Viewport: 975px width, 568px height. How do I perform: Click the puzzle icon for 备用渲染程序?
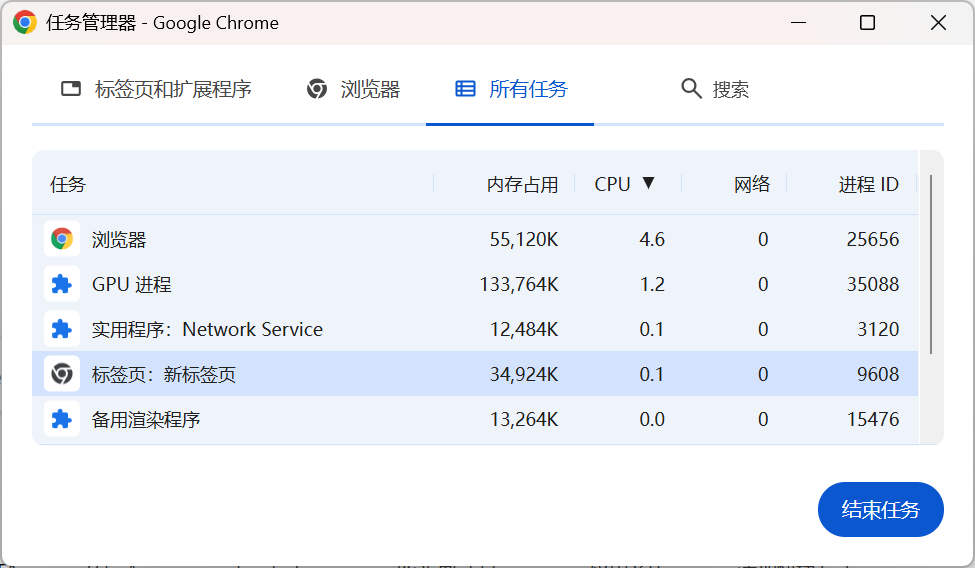tap(62, 419)
